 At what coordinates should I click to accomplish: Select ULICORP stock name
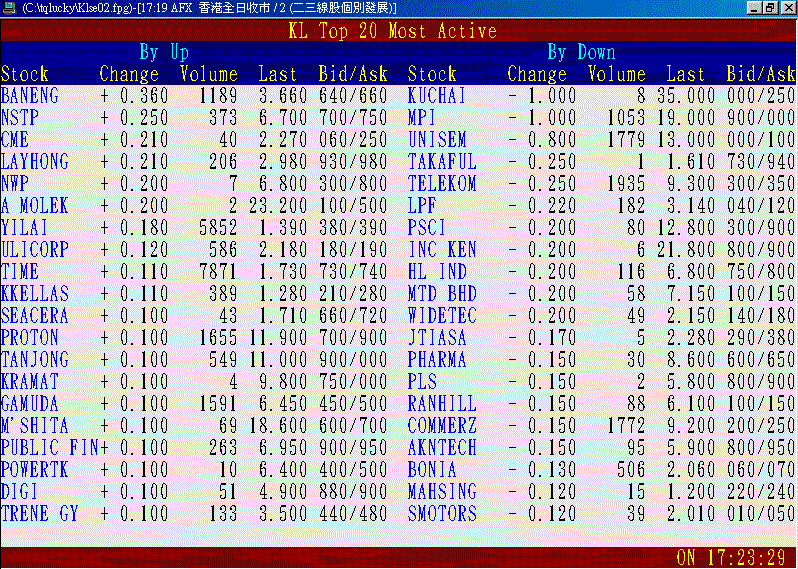(x=35, y=249)
